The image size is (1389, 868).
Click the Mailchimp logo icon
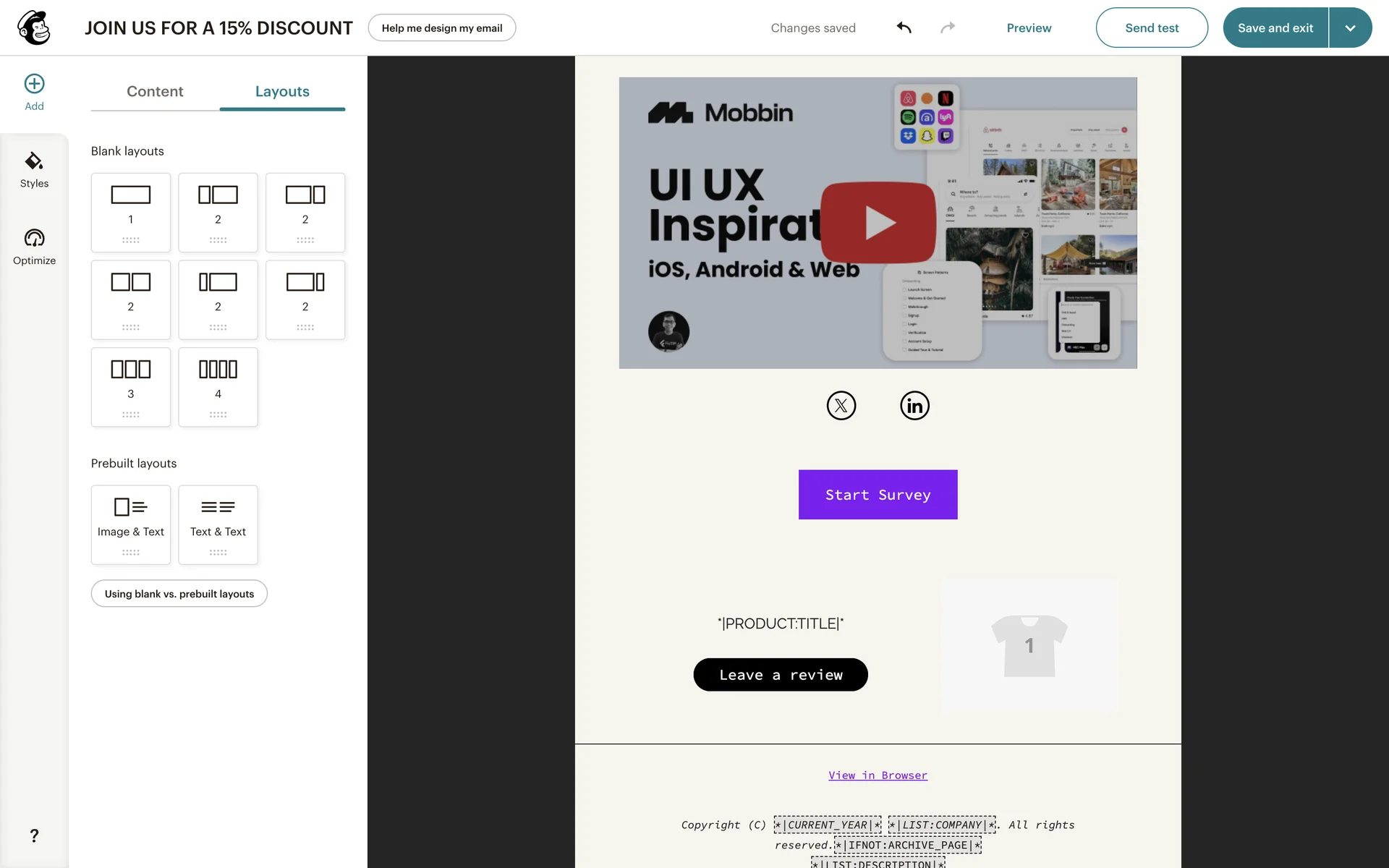(x=34, y=27)
